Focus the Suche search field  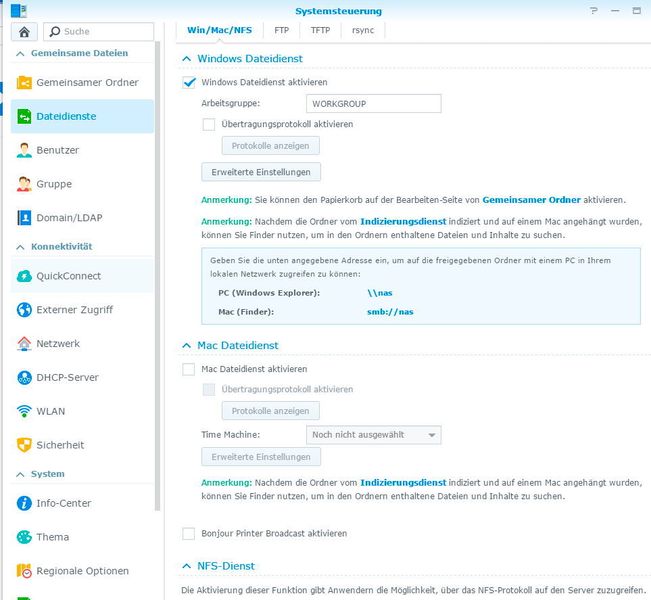(98, 32)
